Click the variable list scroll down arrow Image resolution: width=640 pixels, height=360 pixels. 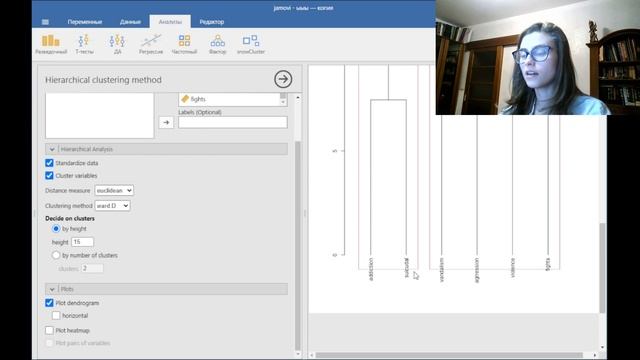283,102
